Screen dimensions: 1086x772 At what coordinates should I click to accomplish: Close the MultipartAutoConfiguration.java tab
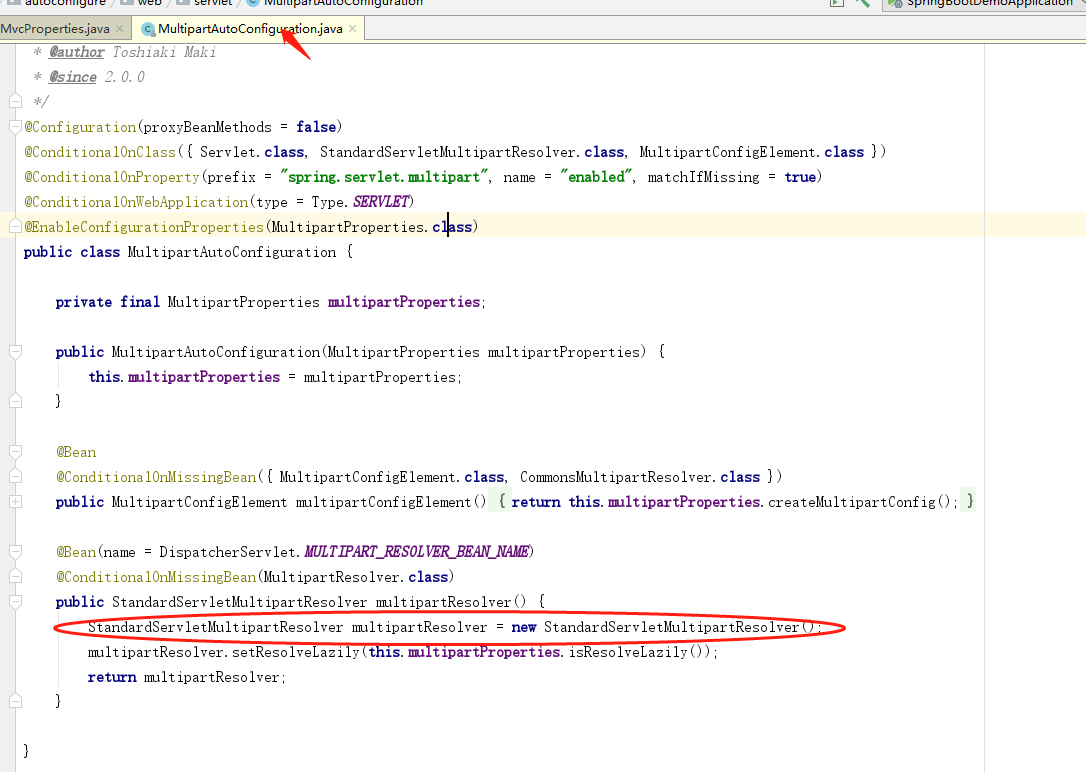[353, 29]
